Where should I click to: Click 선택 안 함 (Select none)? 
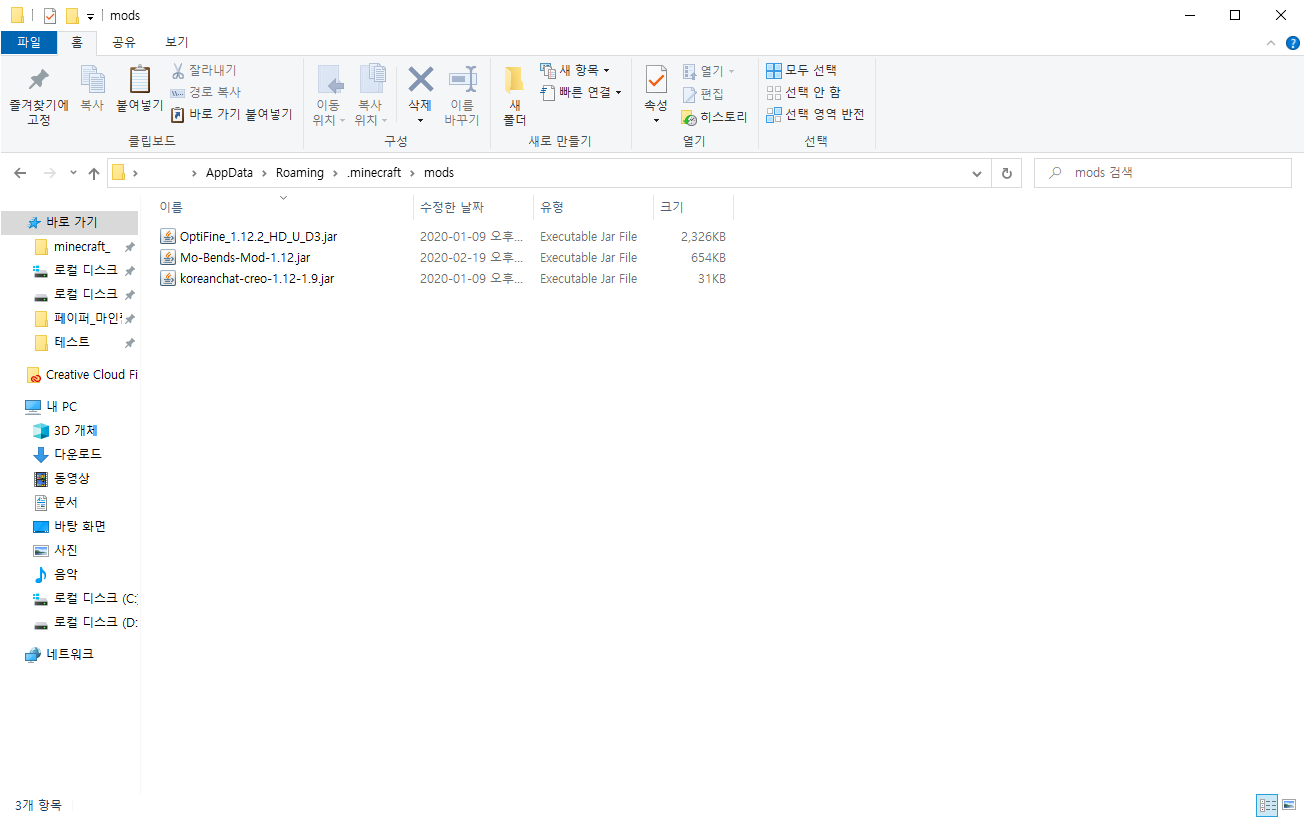803,92
